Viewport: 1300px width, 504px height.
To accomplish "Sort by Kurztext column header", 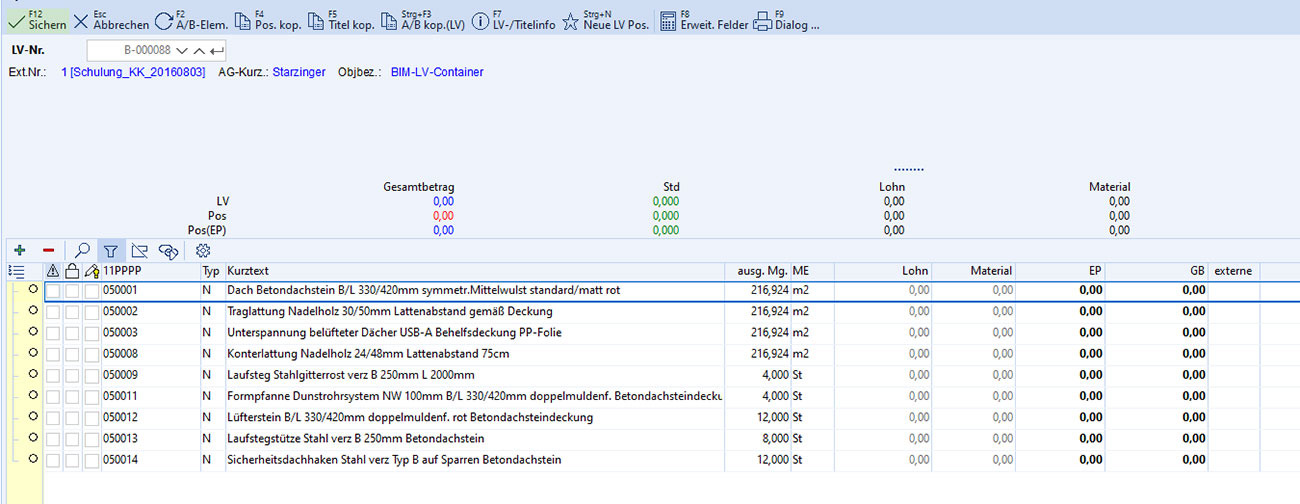I will tap(474, 271).
